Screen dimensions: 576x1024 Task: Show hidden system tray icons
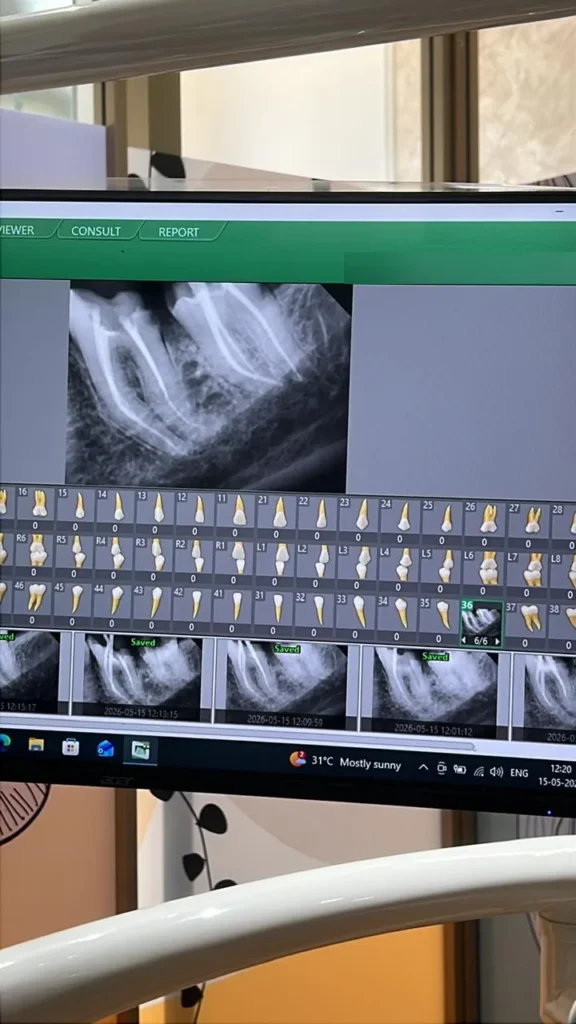423,767
